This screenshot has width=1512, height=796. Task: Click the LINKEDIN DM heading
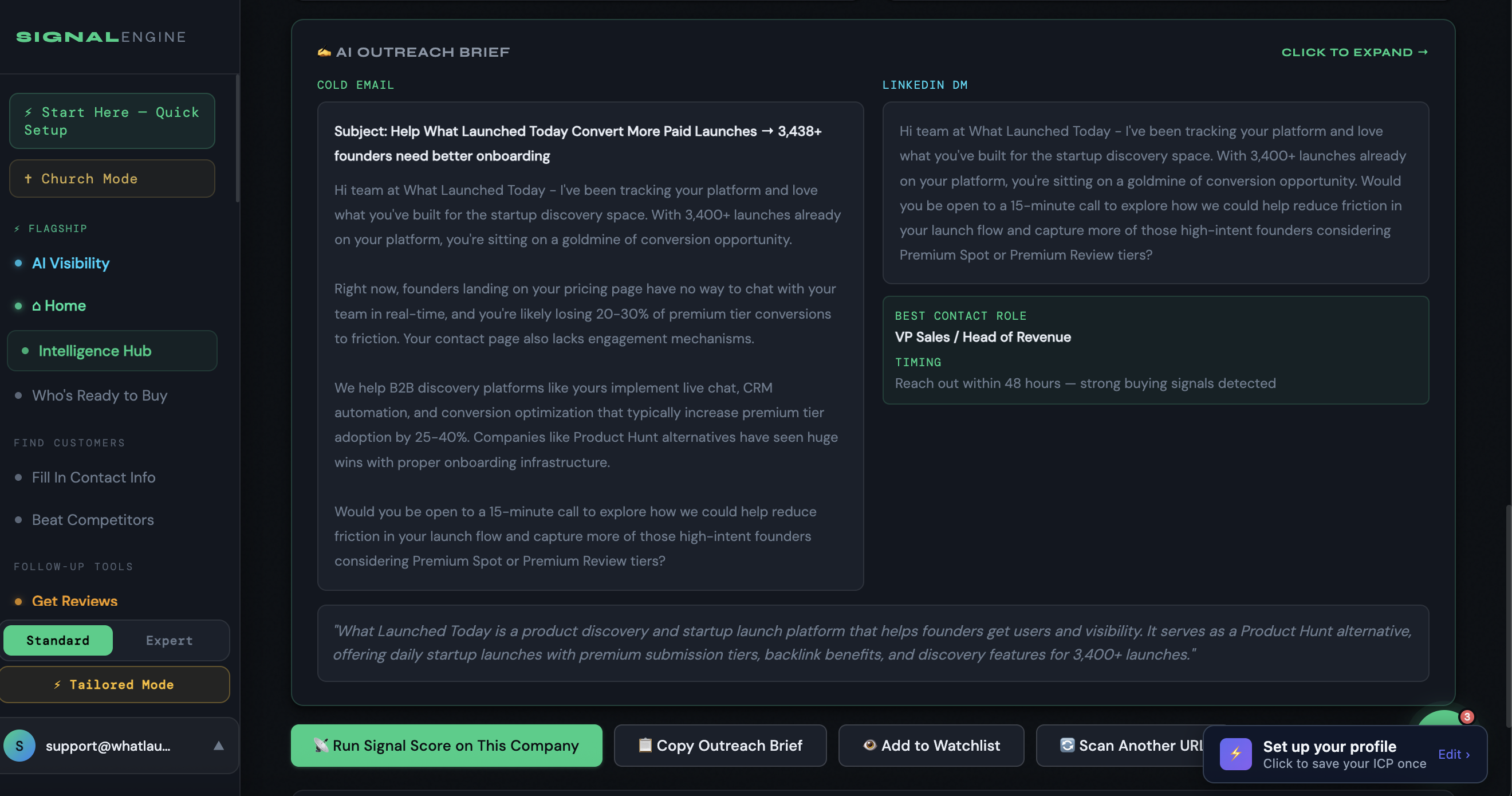(924, 85)
